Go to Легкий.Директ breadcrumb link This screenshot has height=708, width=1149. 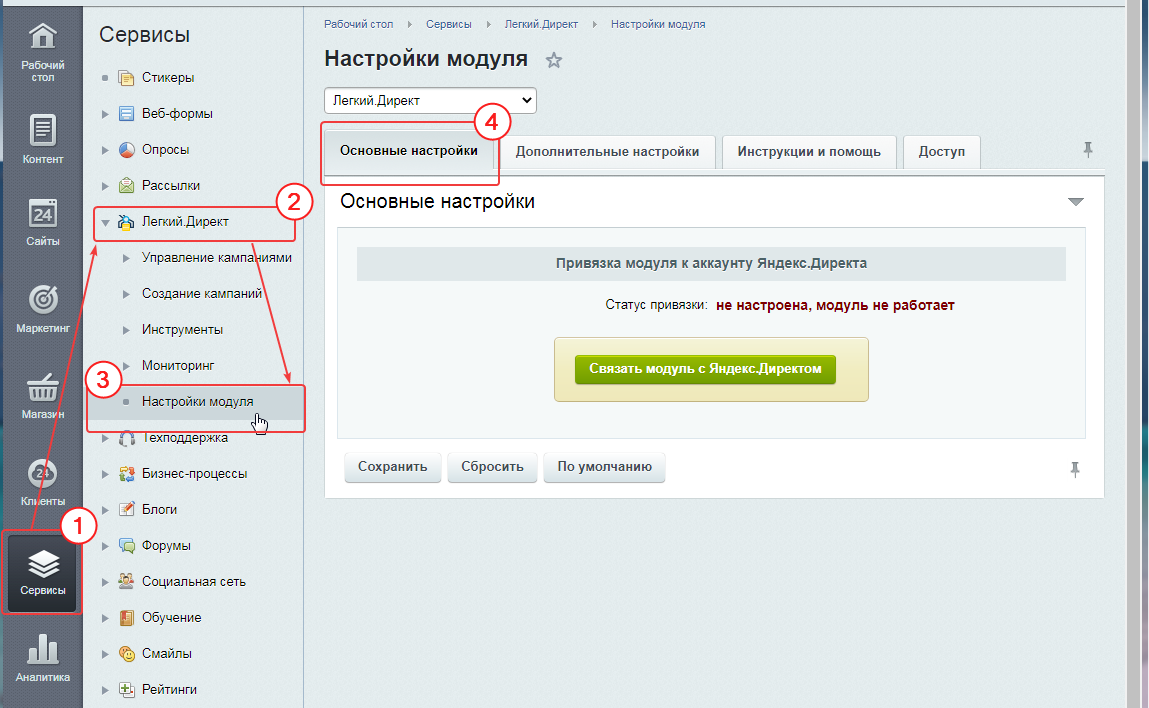click(x=541, y=24)
